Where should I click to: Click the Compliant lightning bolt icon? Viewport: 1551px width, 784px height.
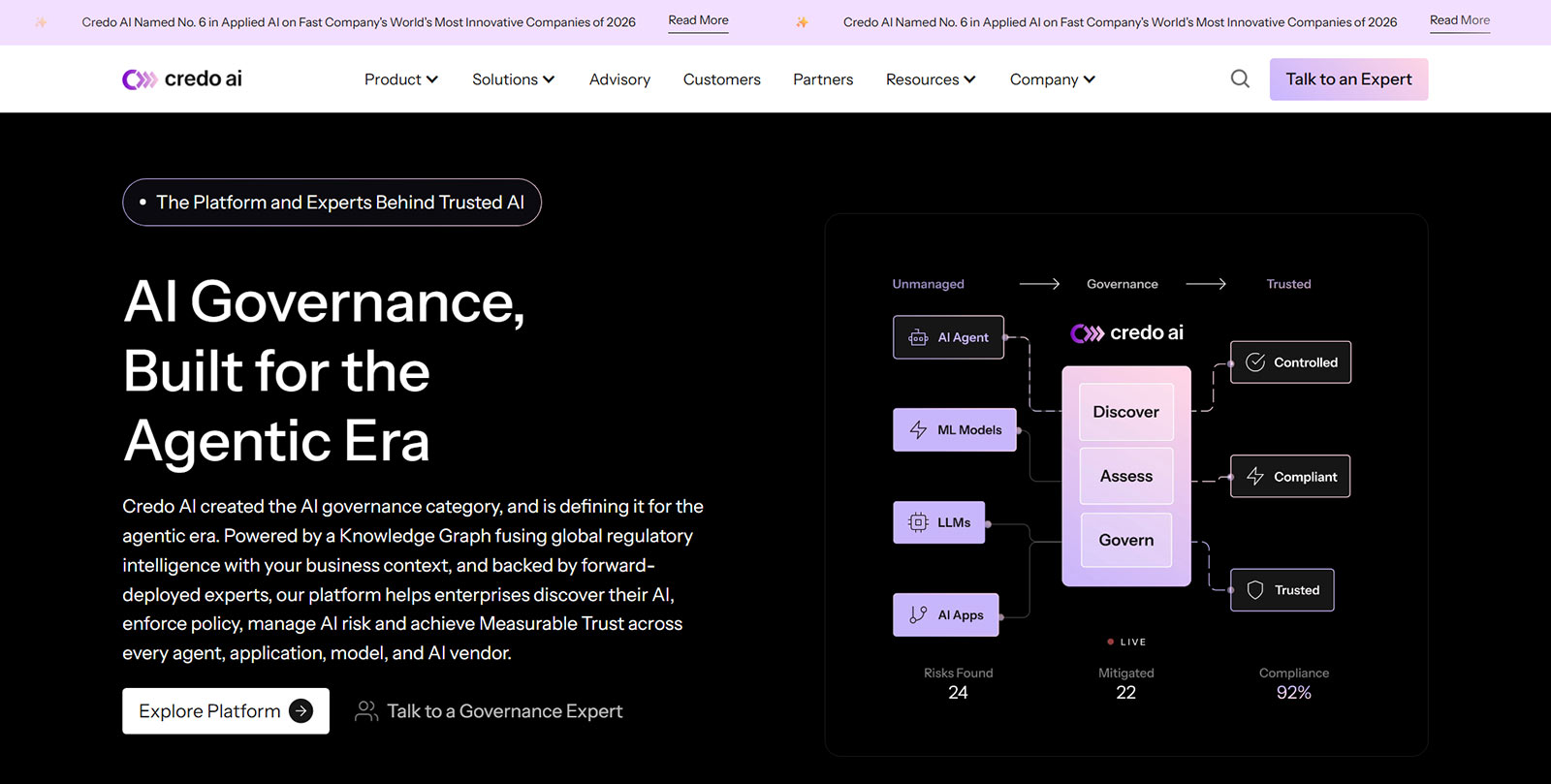1255,477
